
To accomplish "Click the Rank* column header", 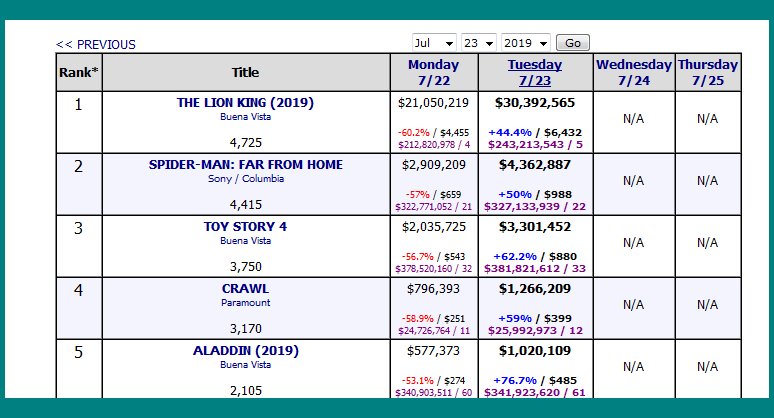I will [x=79, y=72].
